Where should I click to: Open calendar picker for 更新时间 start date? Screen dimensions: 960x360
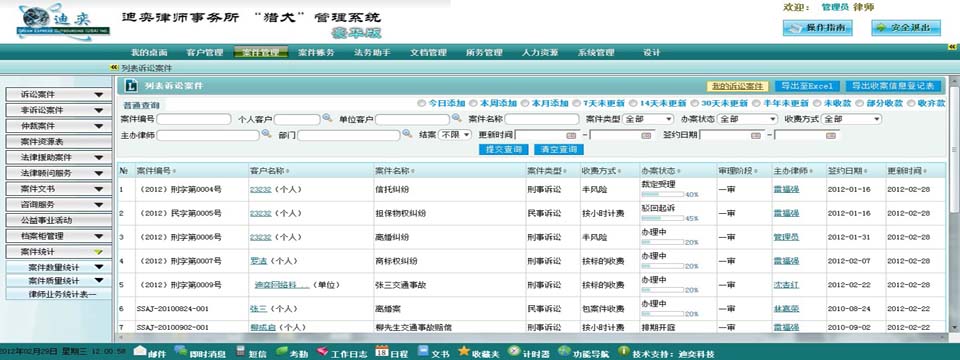click(x=571, y=135)
